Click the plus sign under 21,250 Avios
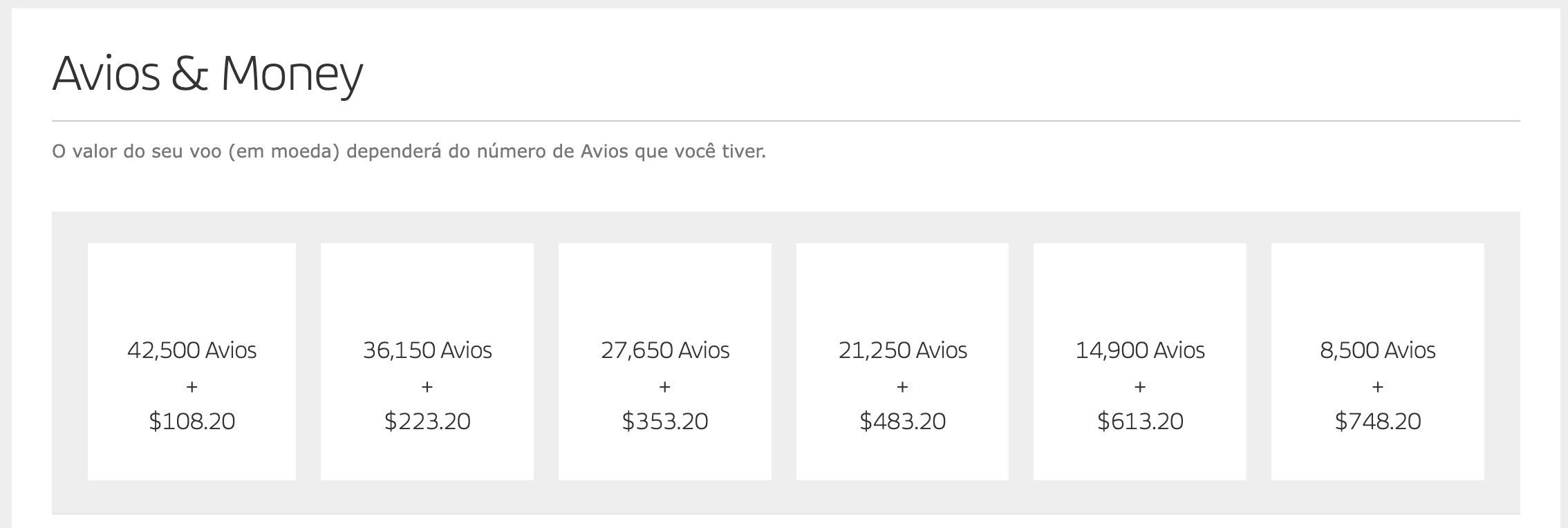This screenshot has width=1568, height=528. (x=902, y=387)
